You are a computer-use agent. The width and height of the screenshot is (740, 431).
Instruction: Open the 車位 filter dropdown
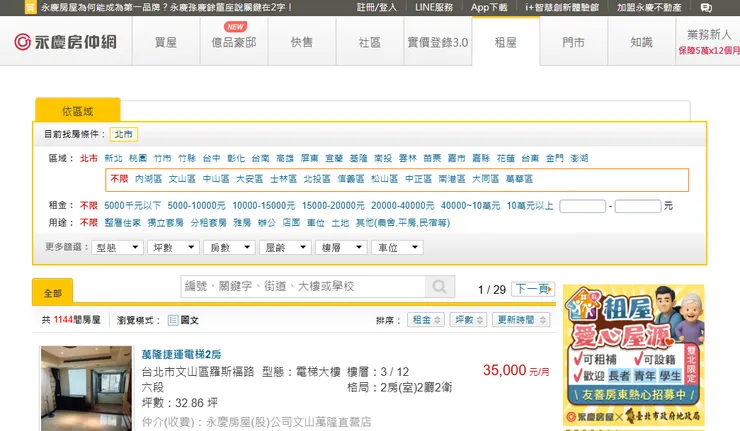click(397, 247)
